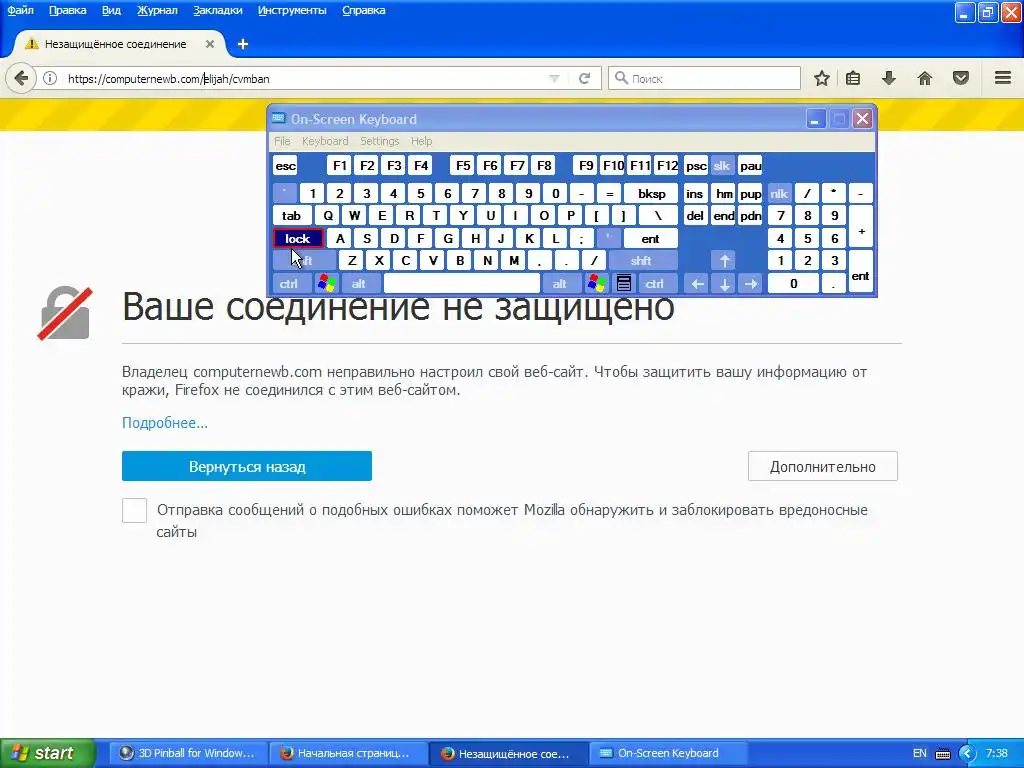Screen dimensions: 1024x768
Task: Click the URL address bar text
Action: coord(168,79)
